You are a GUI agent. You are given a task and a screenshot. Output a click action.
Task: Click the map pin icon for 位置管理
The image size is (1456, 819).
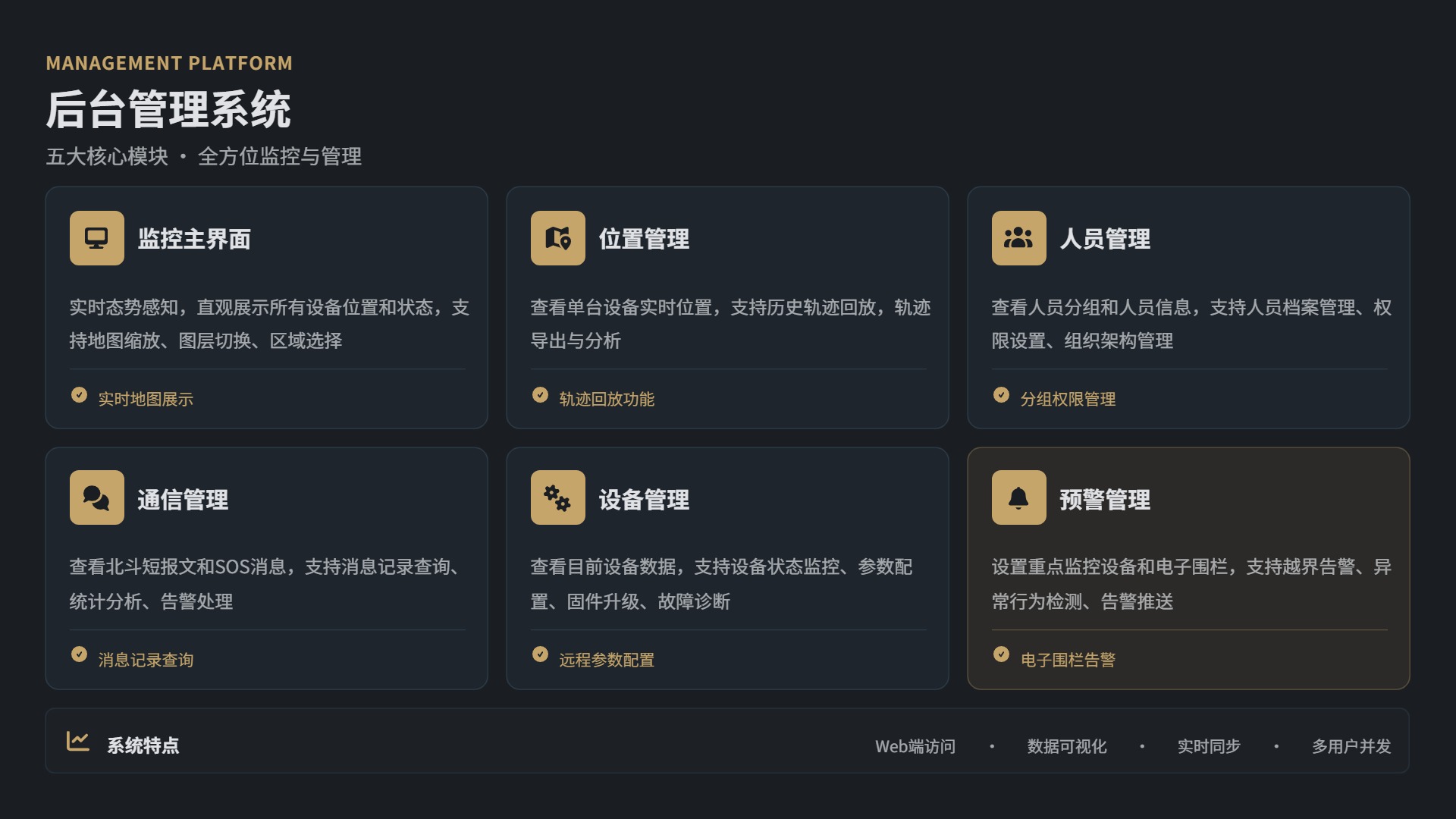(557, 238)
